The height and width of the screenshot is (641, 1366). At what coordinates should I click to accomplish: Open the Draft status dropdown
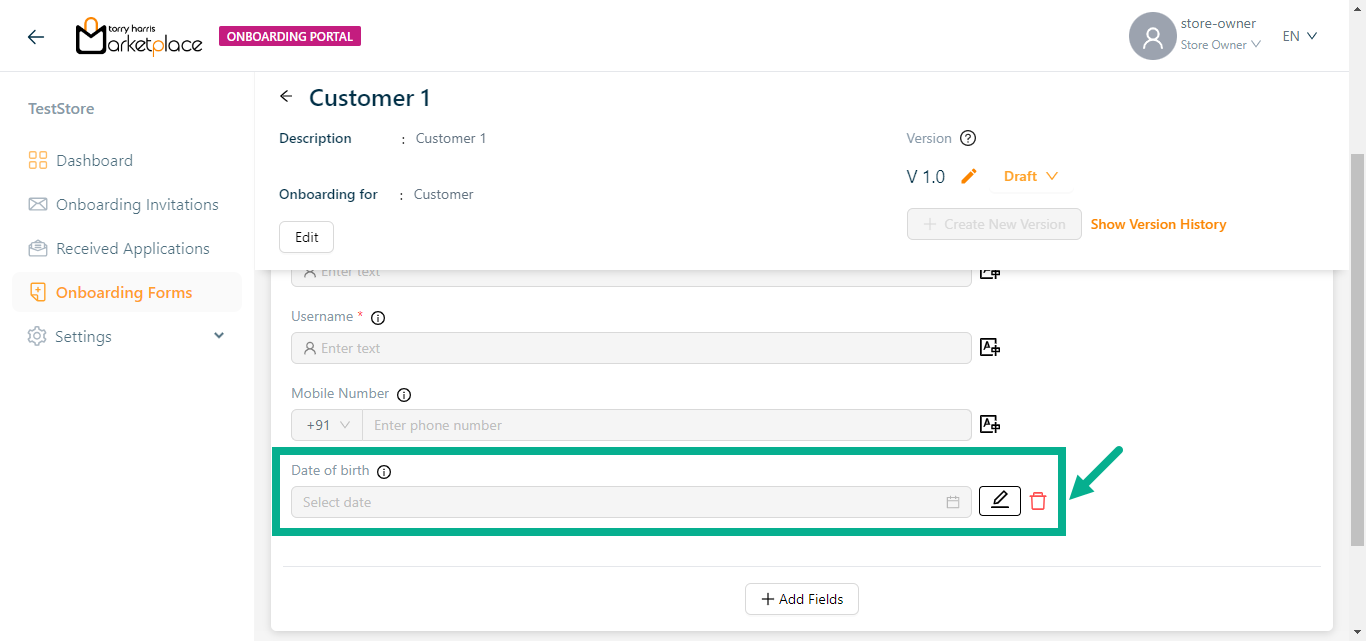[1031, 176]
